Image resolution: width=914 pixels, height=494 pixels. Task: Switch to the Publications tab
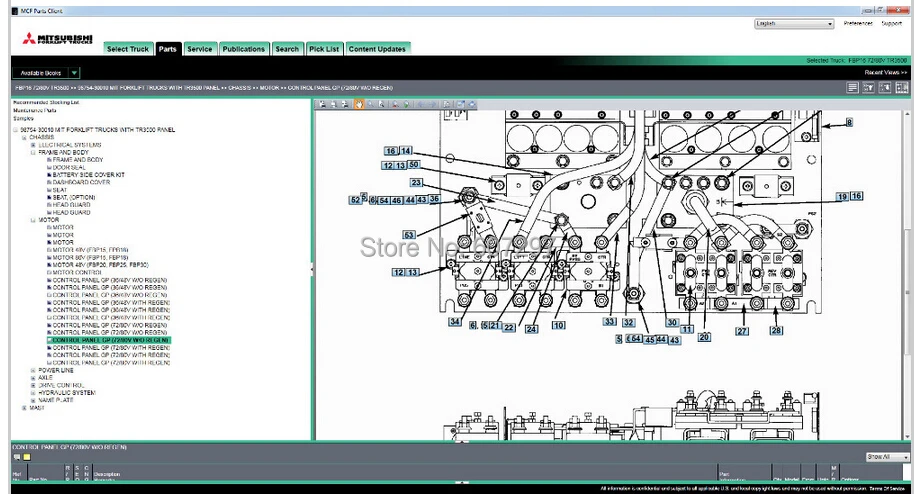click(244, 49)
